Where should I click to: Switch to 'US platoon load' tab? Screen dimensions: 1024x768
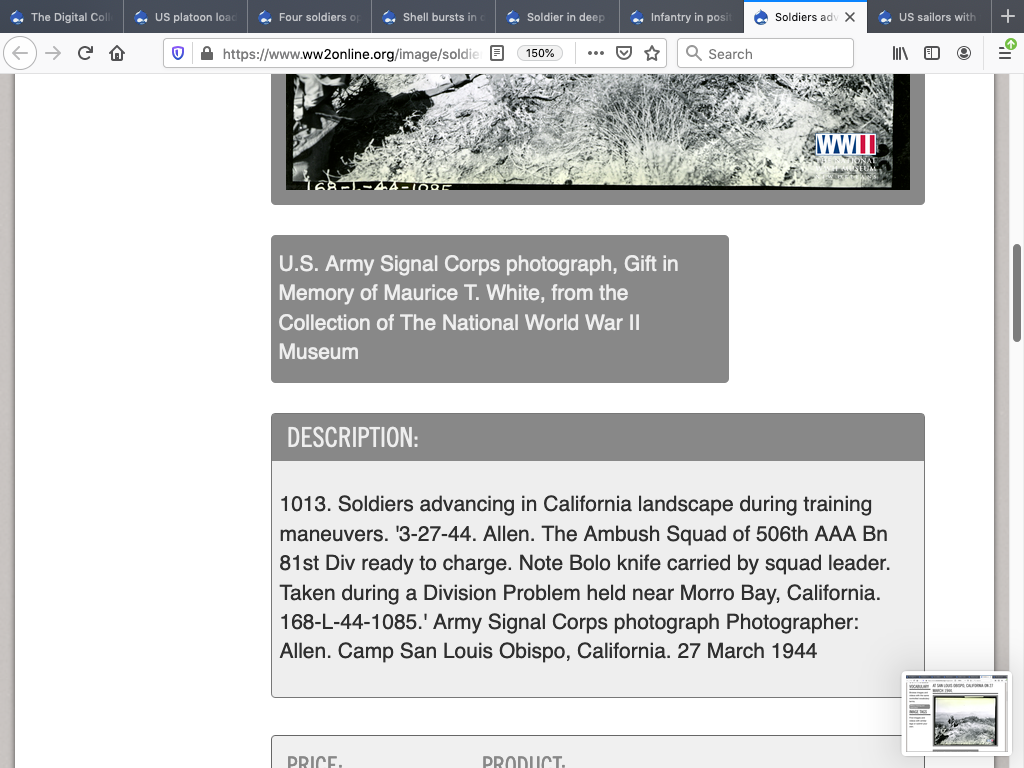pos(186,17)
